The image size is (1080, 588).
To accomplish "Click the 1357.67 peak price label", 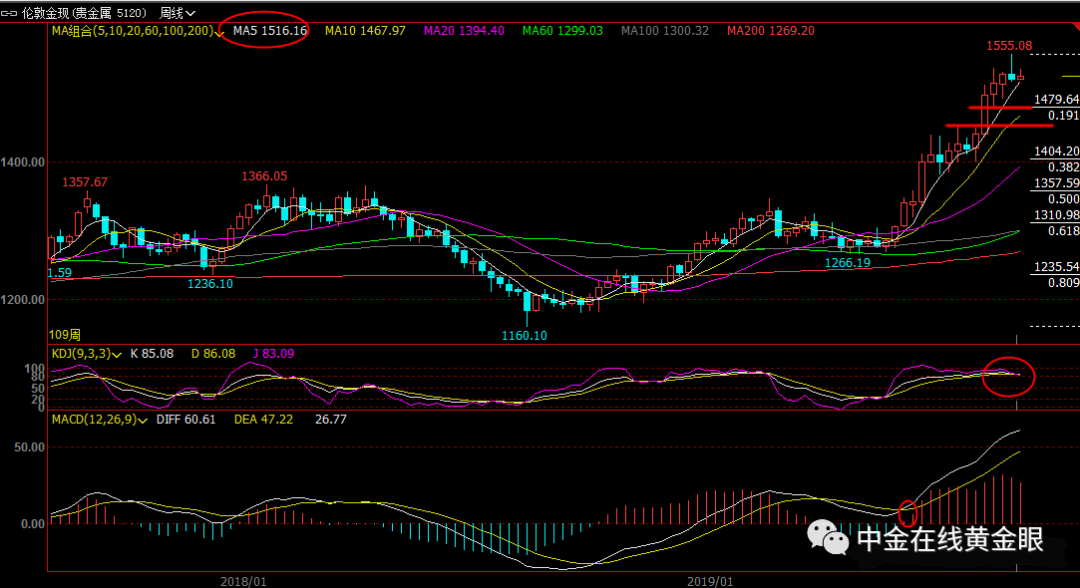I will 85,182.
